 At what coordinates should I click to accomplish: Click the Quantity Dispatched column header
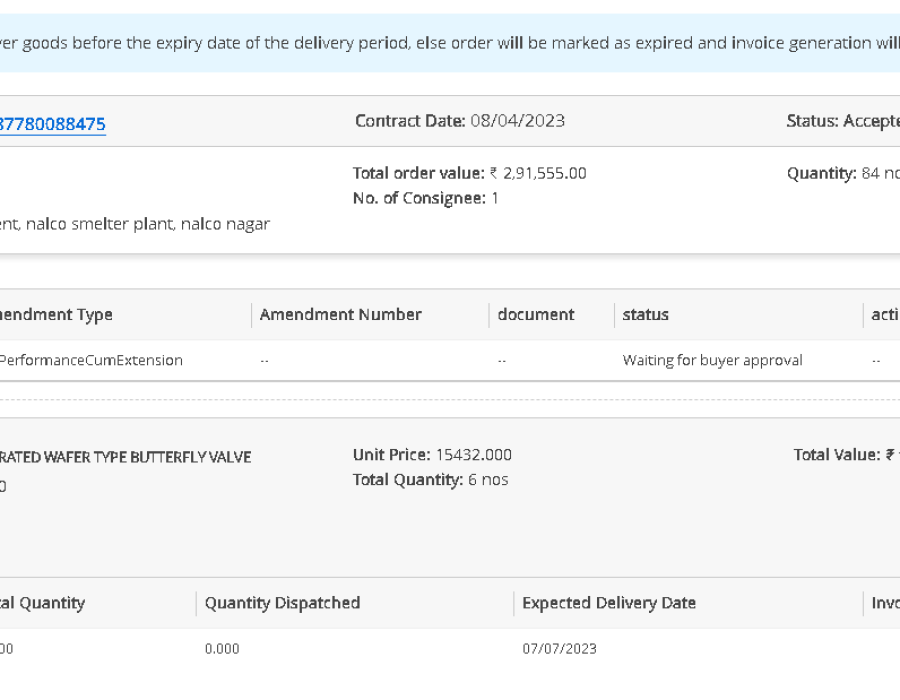(282, 603)
